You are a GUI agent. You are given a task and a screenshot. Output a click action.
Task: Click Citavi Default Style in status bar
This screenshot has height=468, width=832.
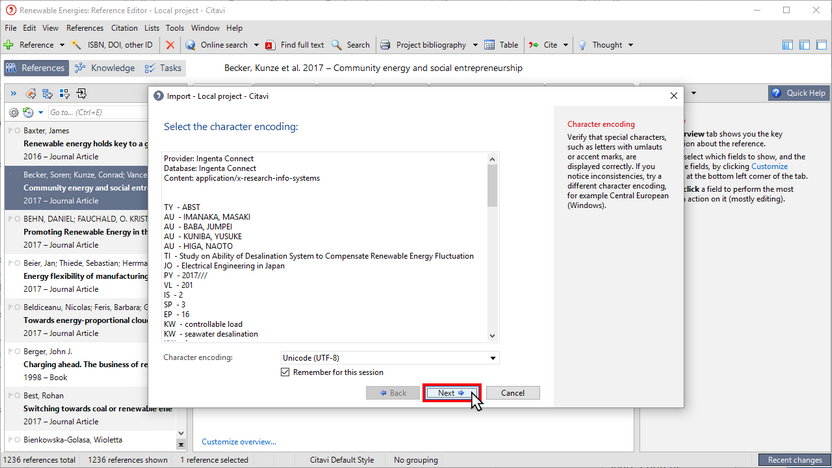click(342, 460)
